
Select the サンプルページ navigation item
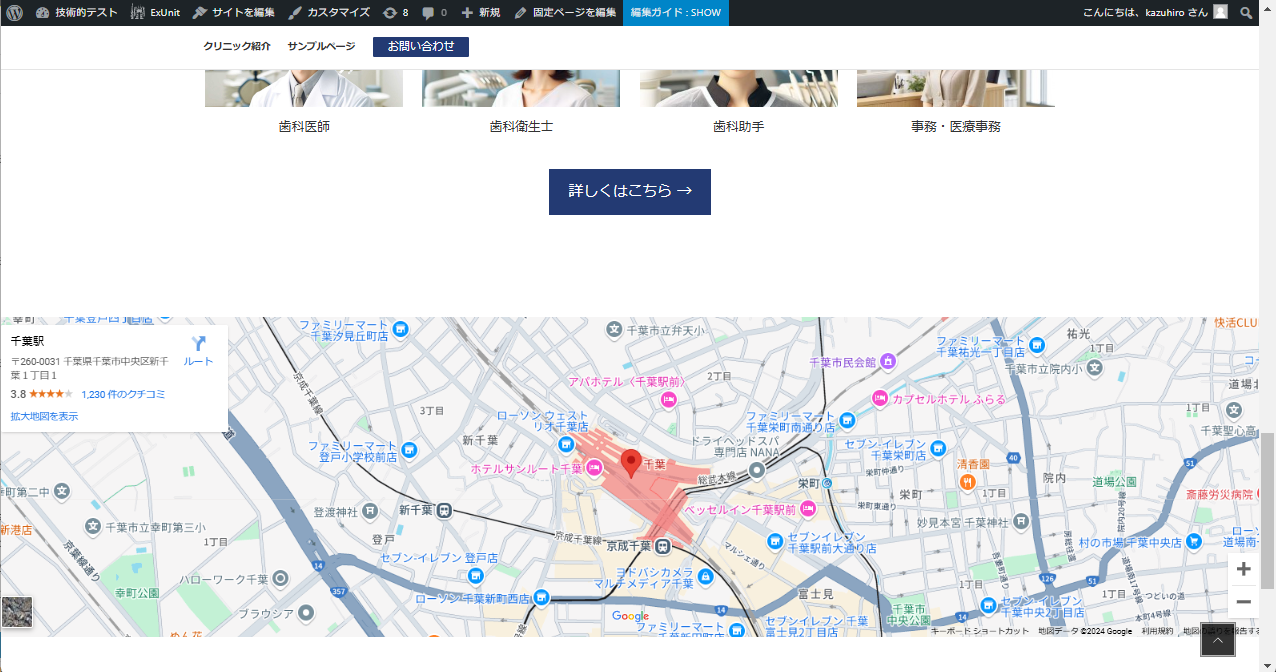321,47
